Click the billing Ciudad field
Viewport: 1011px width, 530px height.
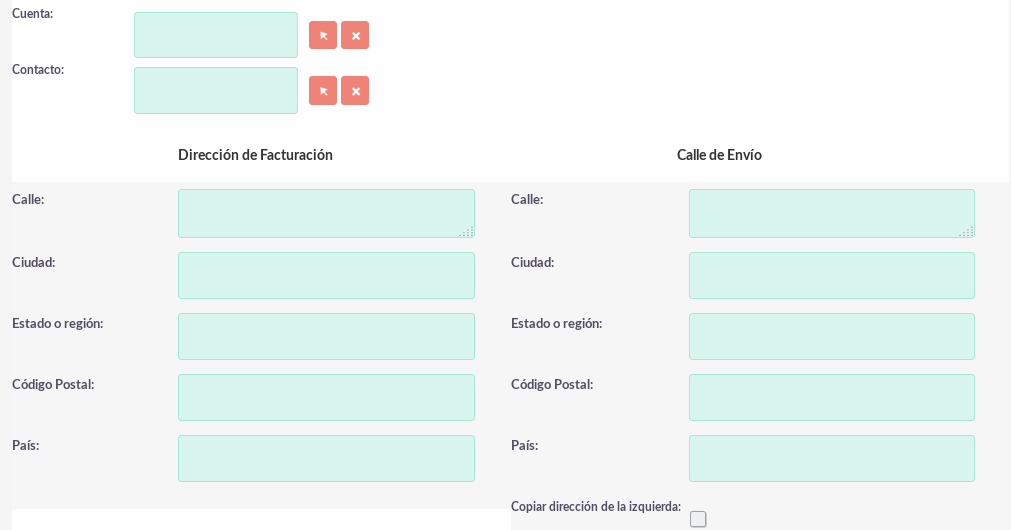tap(326, 275)
